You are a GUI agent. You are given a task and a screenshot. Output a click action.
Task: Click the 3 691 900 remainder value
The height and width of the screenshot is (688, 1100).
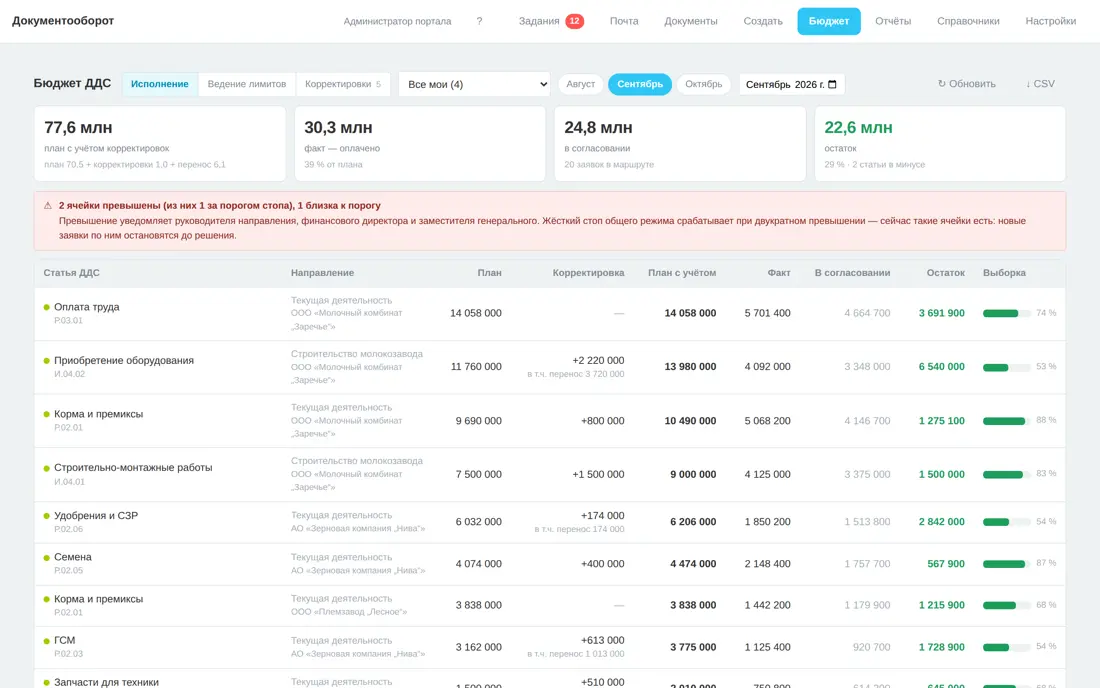point(941,313)
